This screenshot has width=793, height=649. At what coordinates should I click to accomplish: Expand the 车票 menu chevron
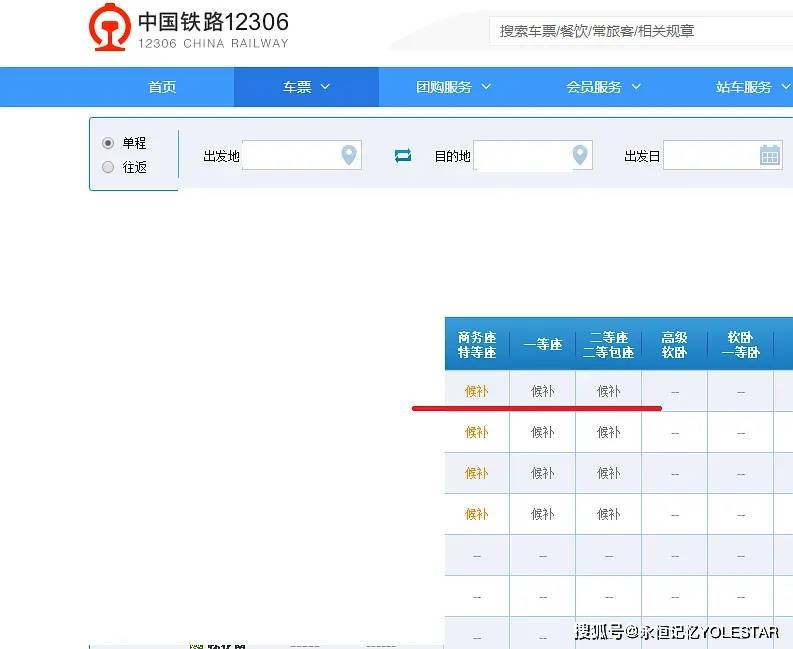tap(325, 87)
